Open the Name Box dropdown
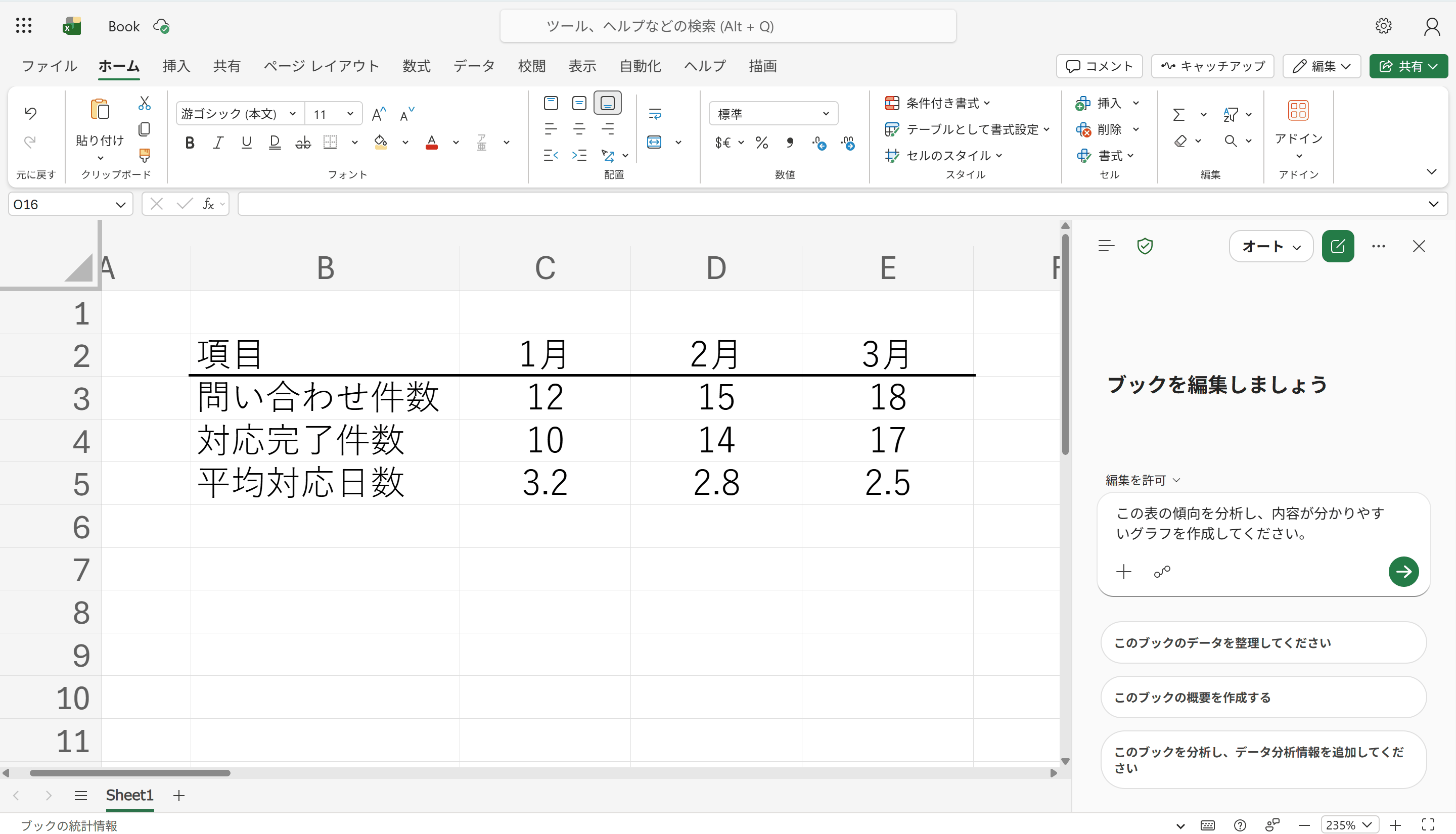This screenshot has height=834, width=1456. click(x=120, y=205)
